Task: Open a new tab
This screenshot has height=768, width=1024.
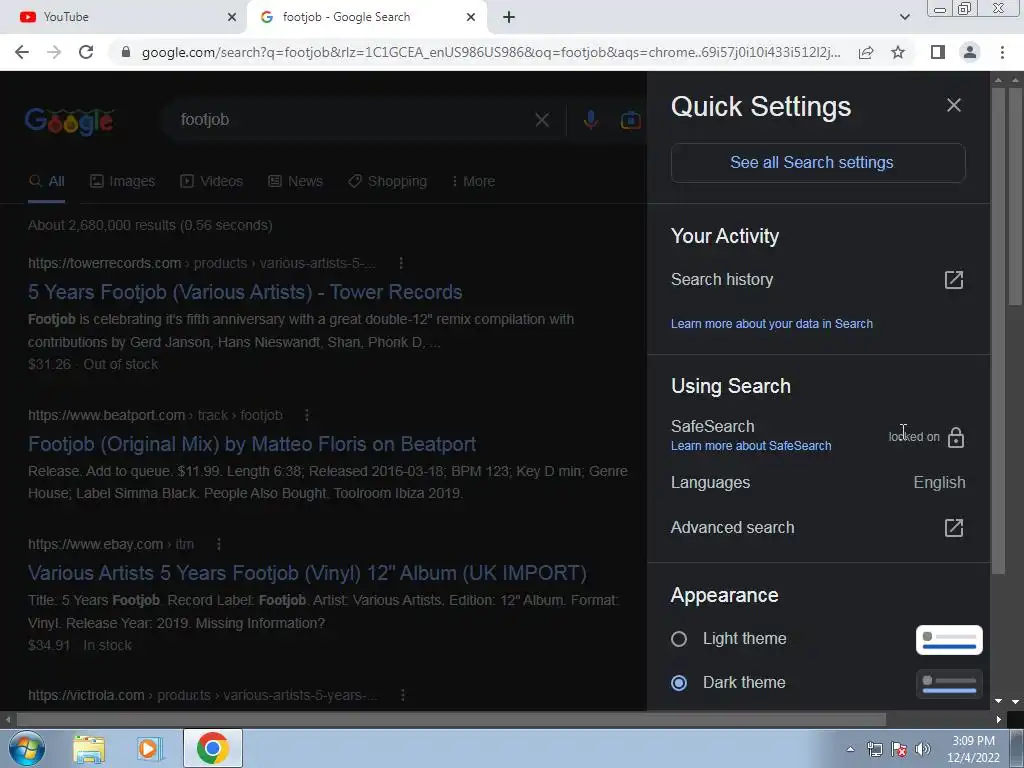Action: coord(509,17)
